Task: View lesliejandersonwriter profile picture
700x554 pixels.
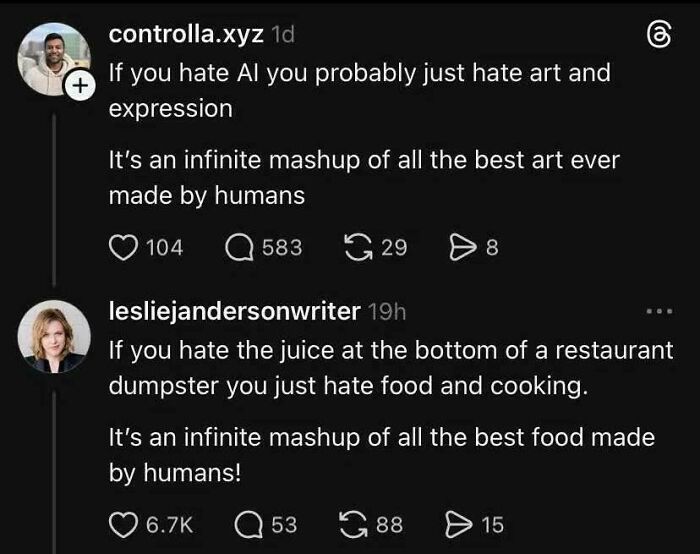Action: point(54,336)
